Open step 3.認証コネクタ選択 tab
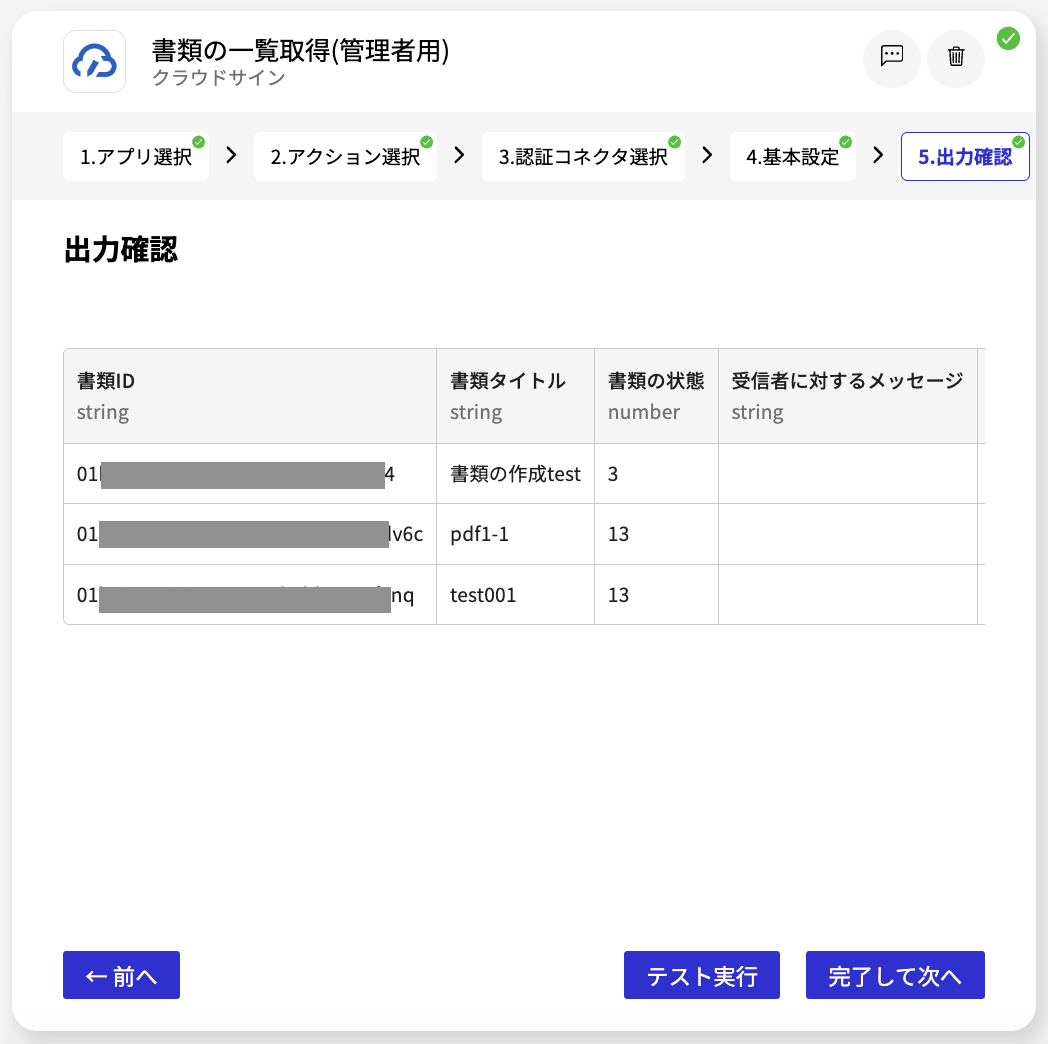This screenshot has width=1048, height=1044. coord(583,156)
